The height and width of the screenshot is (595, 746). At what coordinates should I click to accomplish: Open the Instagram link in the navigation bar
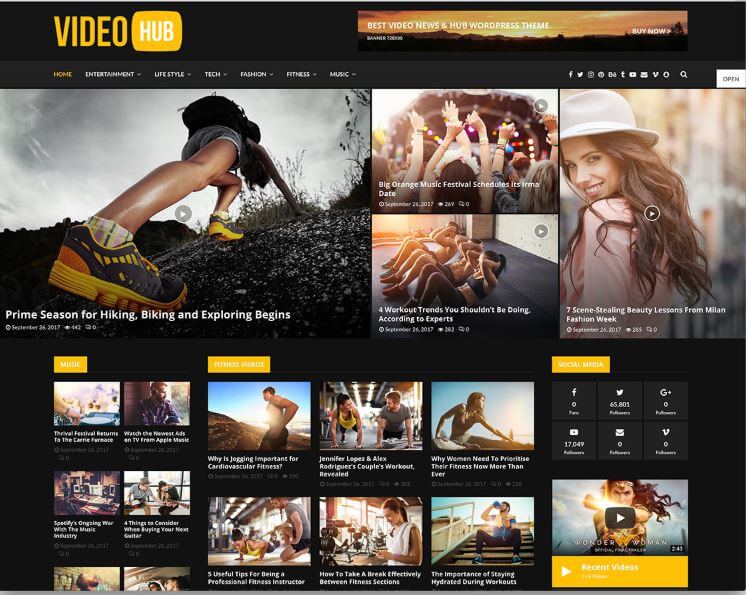pyautogui.click(x=590, y=75)
